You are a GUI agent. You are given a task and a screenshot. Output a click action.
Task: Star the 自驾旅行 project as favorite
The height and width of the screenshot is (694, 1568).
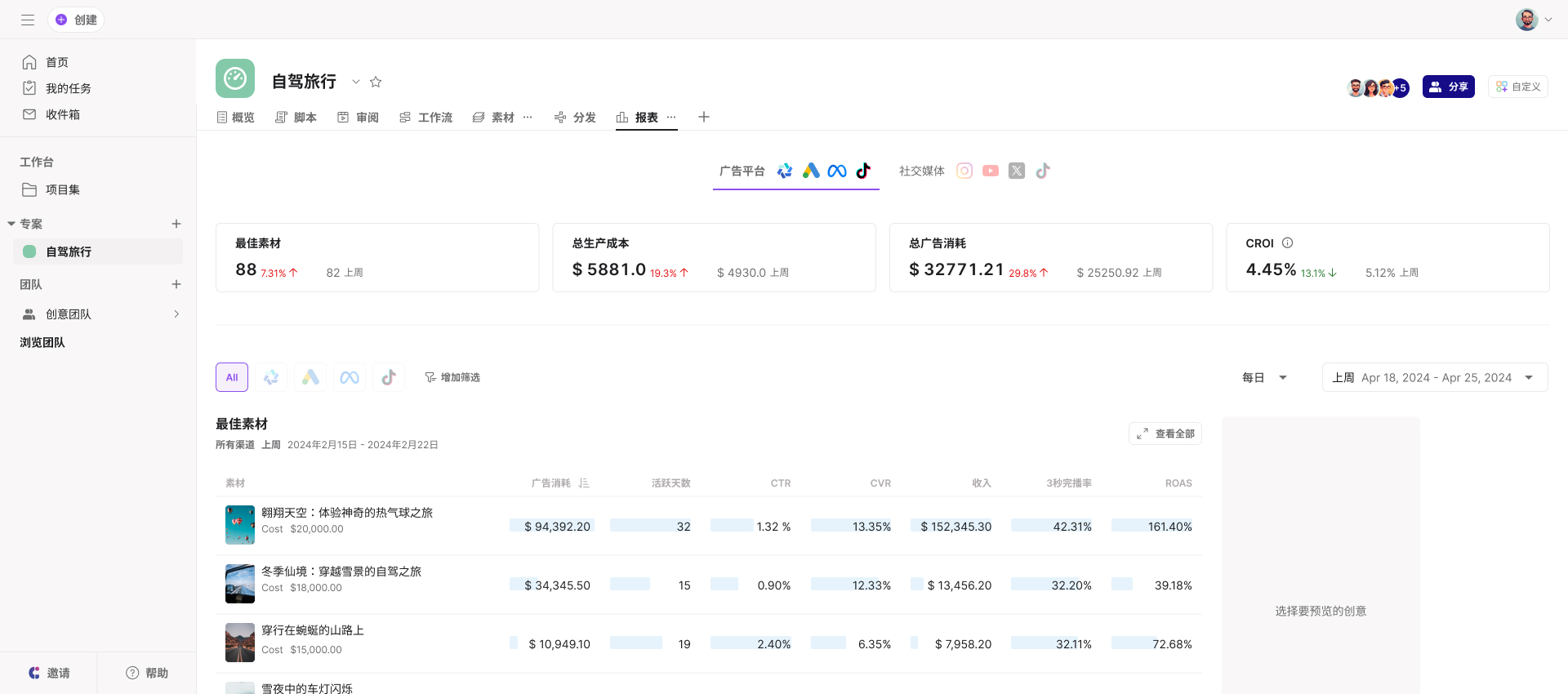[x=376, y=82]
